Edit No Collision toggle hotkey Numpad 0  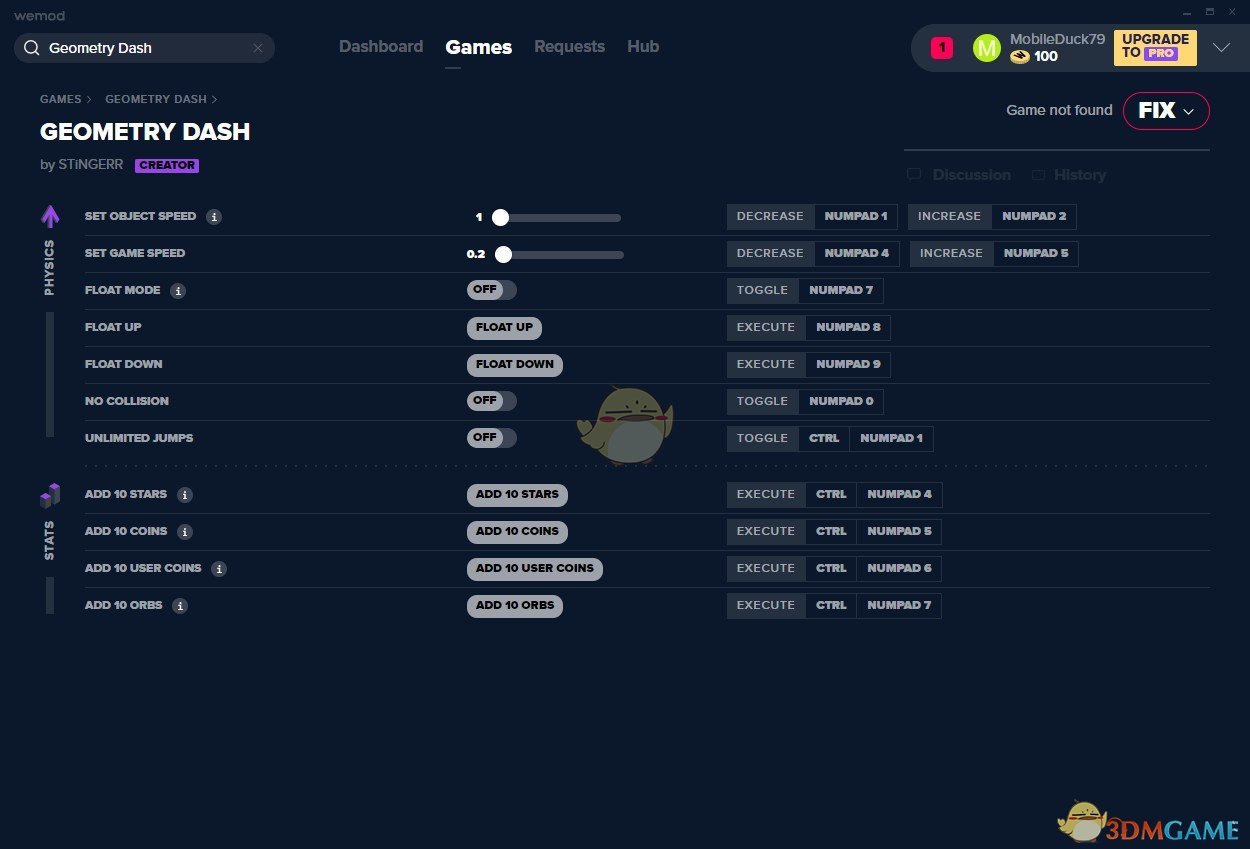pos(805,402)
